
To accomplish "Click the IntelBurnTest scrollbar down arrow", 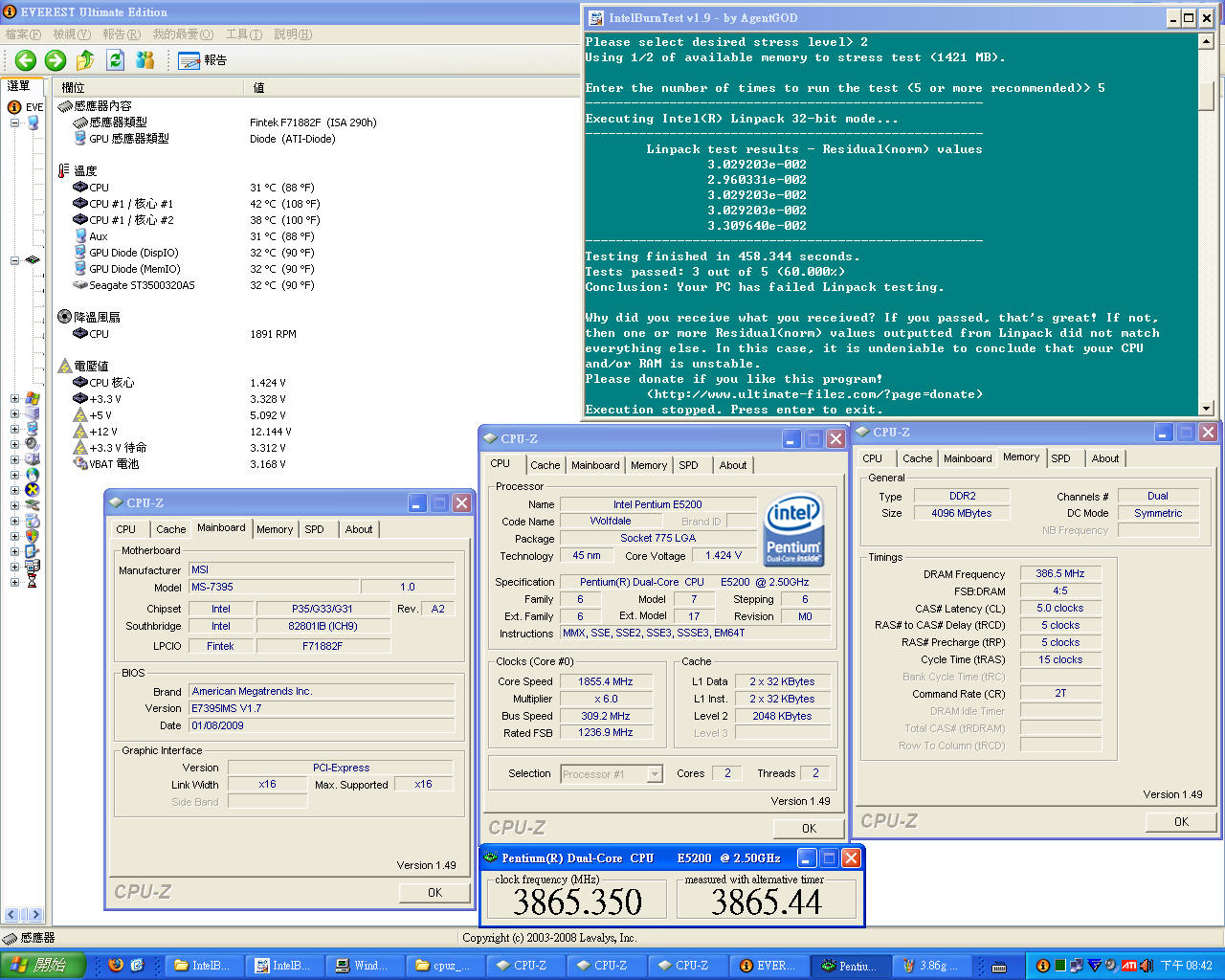I will tap(1206, 408).
